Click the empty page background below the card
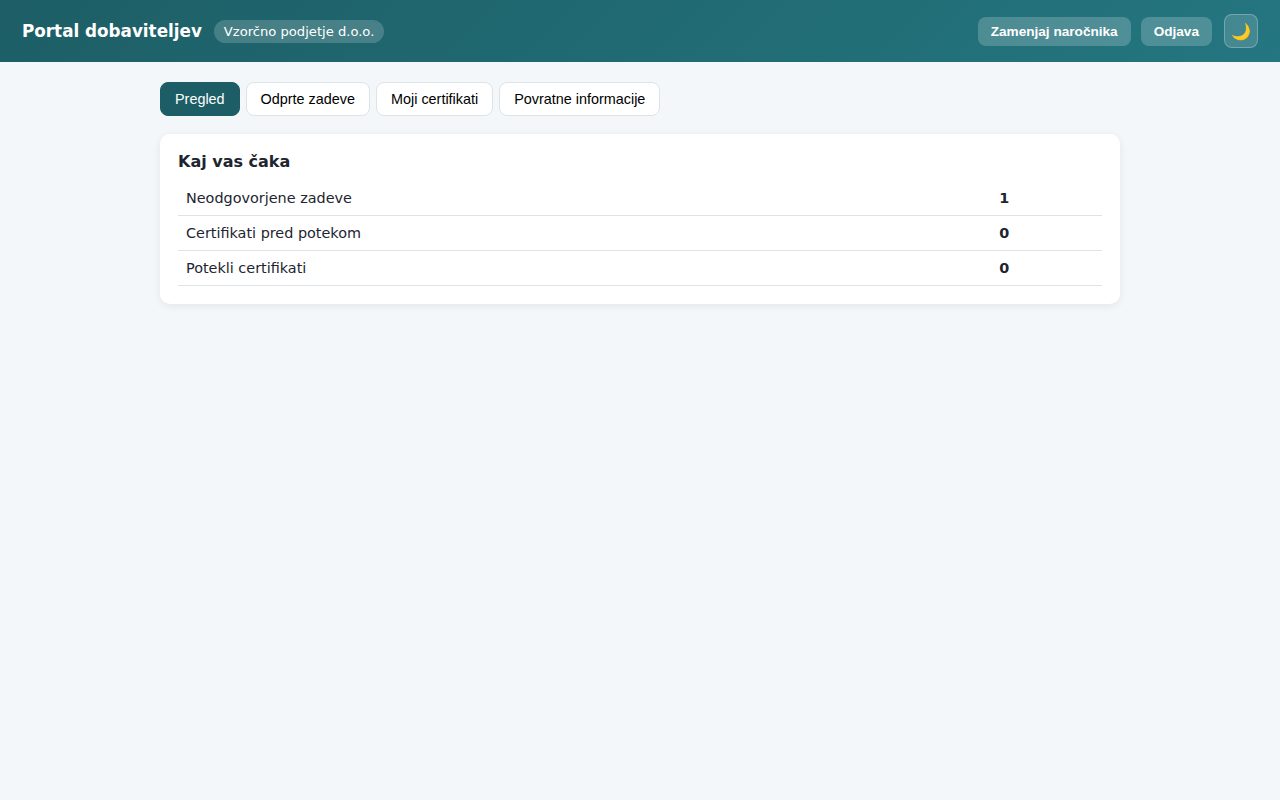Image resolution: width=1280 pixels, height=800 pixels. (x=640, y=550)
